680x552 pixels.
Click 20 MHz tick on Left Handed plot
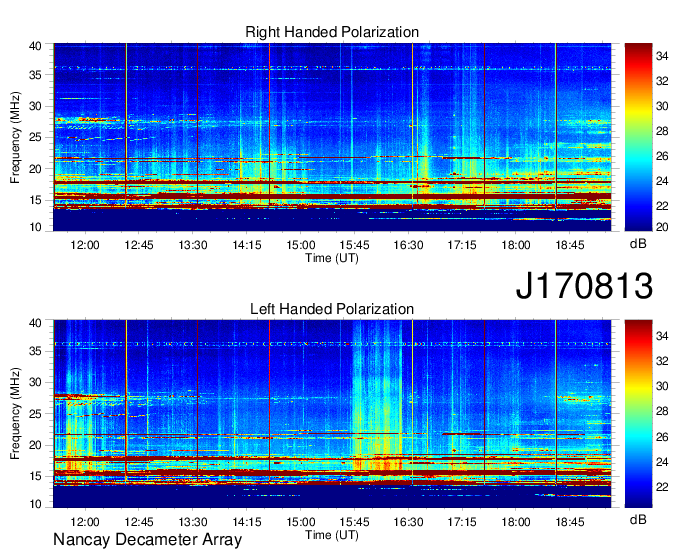35,445
